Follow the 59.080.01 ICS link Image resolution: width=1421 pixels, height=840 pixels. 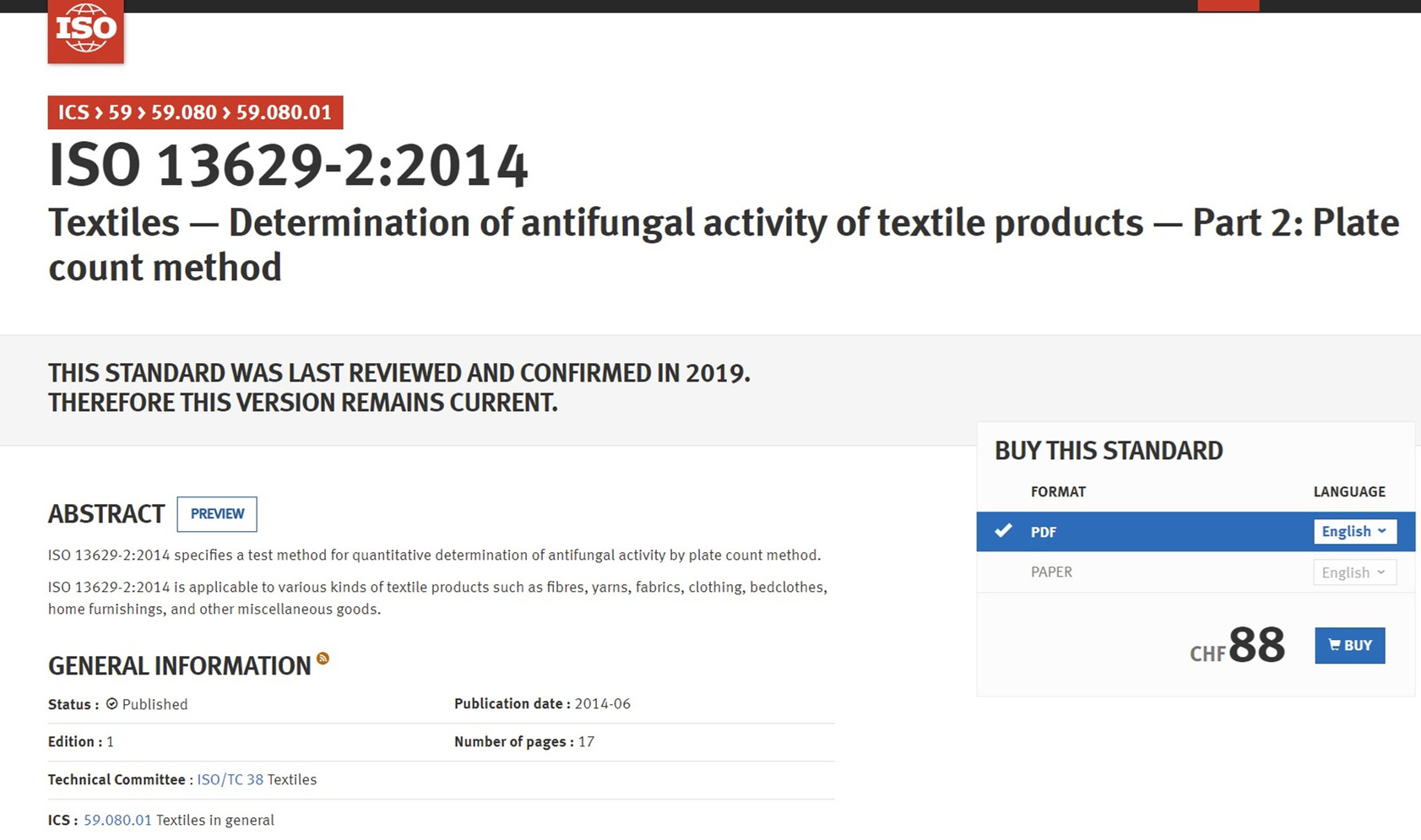pyautogui.click(x=117, y=820)
